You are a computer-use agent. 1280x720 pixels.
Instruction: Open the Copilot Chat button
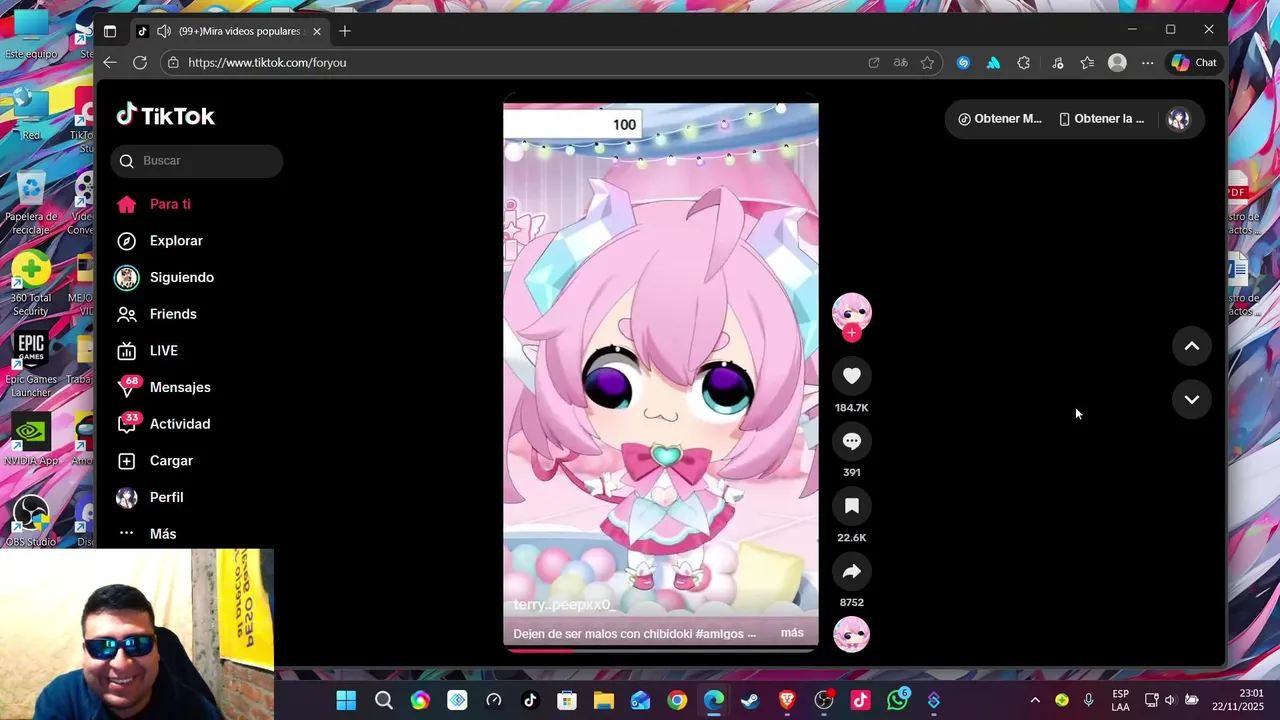point(1195,62)
